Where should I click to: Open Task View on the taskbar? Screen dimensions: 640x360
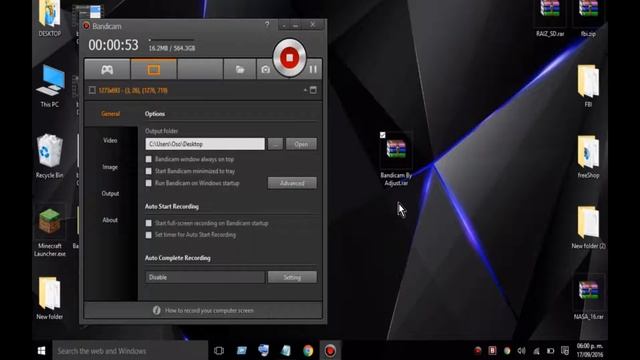(219, 351)
